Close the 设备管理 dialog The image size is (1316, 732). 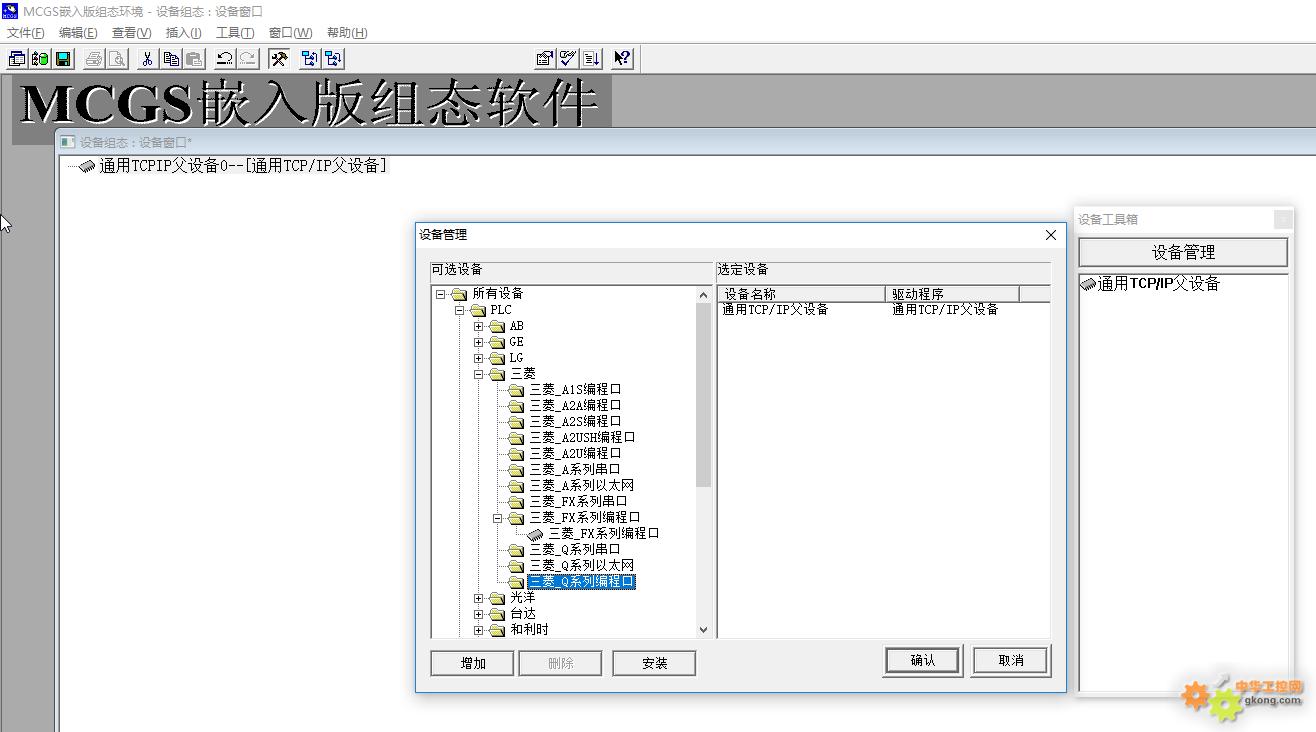pos(1050,235)
